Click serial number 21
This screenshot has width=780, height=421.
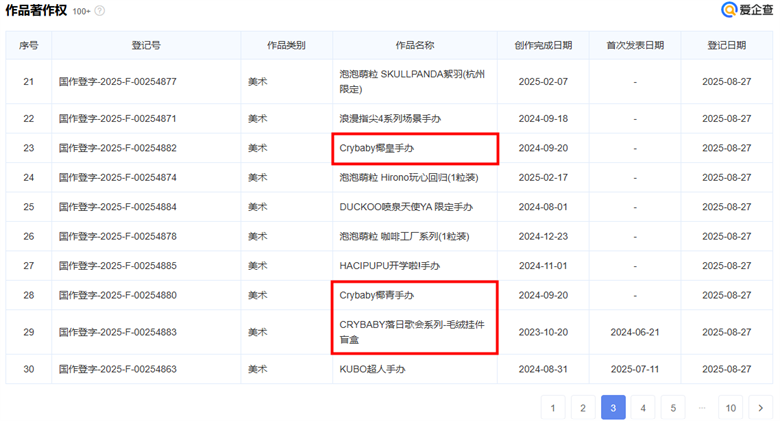click(28, 82)
